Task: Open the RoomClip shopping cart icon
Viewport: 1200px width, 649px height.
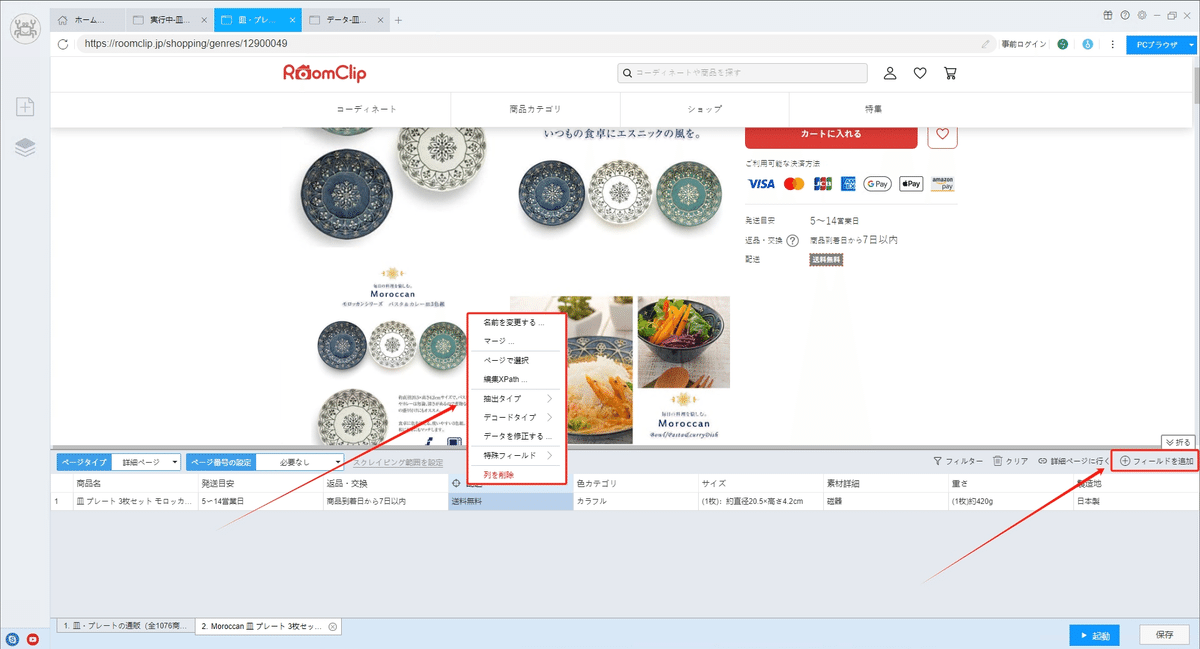Action: tap(950, 73)
